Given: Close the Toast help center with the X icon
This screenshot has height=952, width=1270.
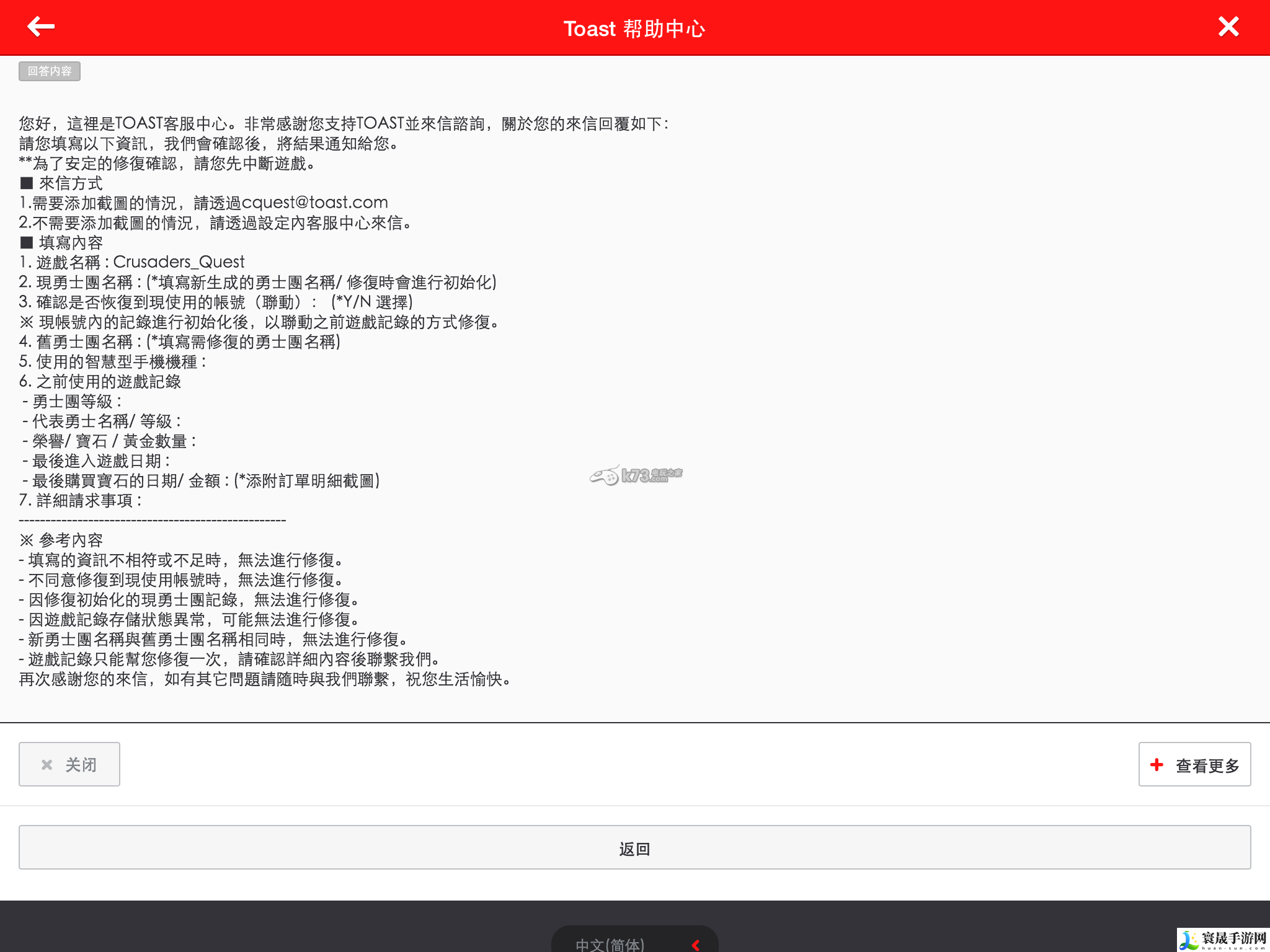Looking at the screenshot, I should click(x=1228, y=27).
